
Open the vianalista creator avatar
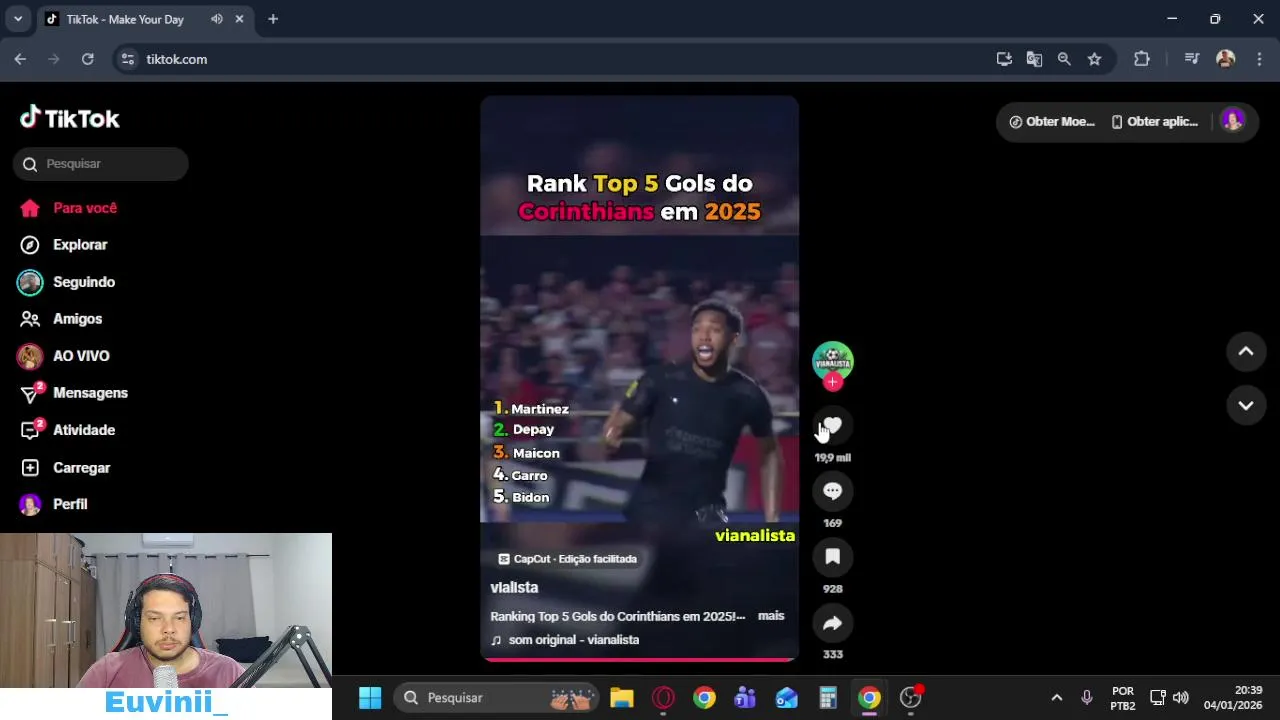tap(832, 361)
